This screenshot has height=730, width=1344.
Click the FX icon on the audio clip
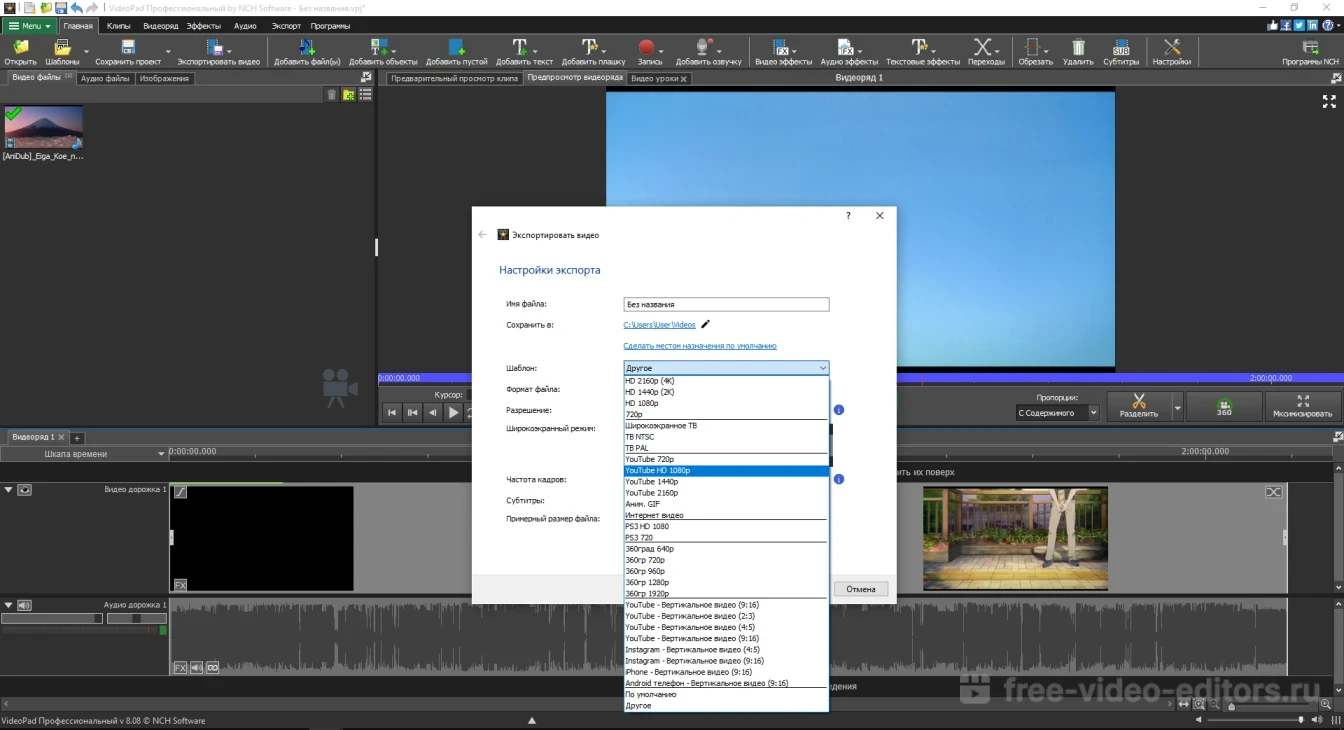click(180, 667)
